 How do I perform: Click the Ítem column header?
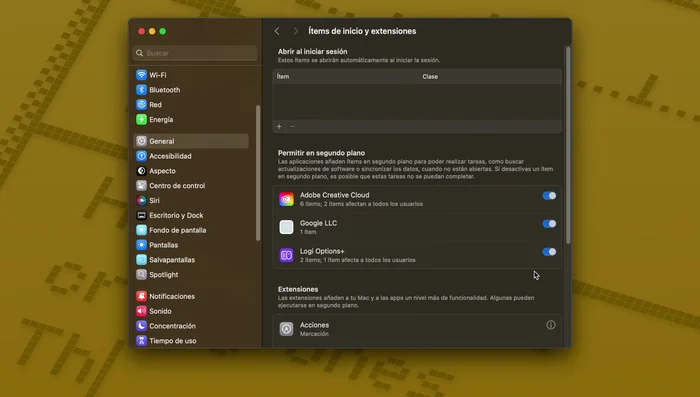[x=283, y=76]
